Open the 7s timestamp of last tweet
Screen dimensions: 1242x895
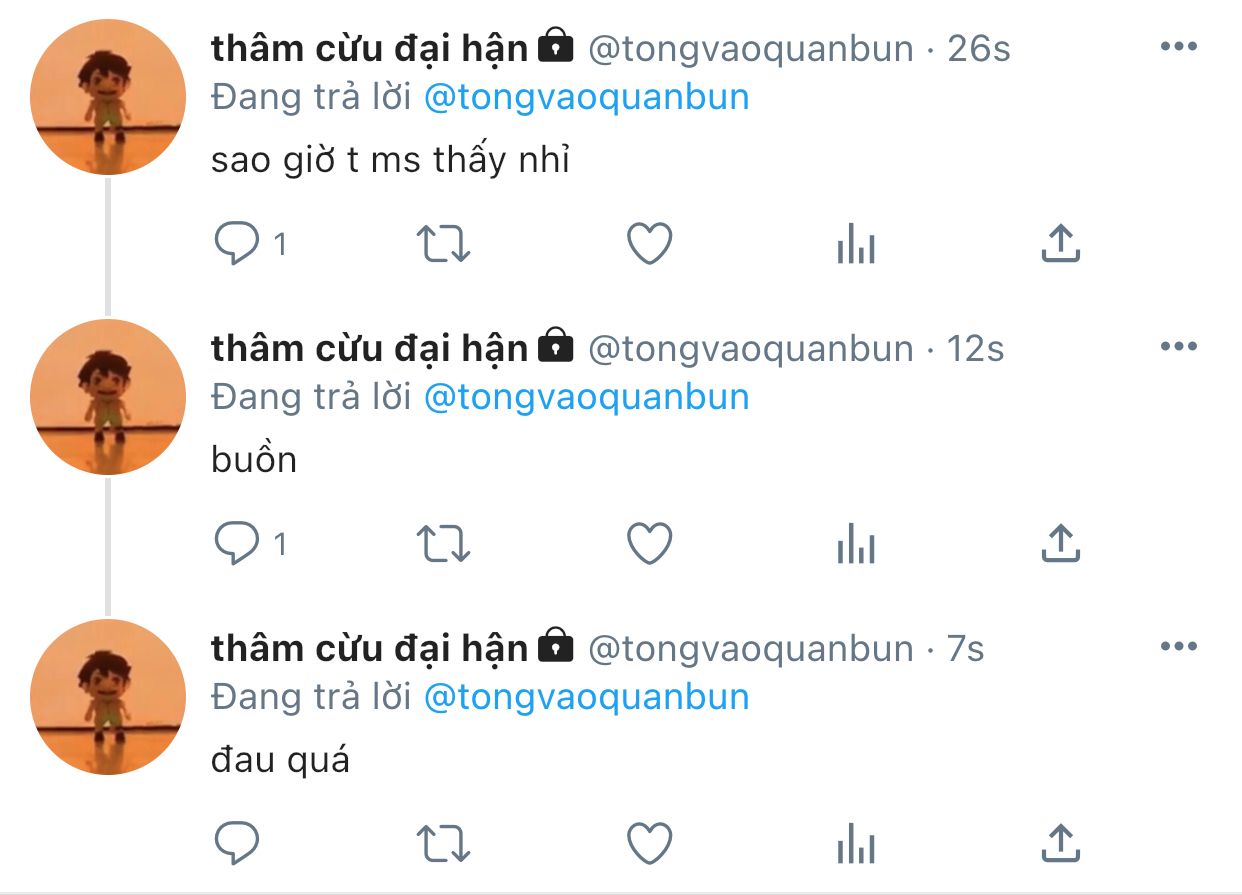[966, 648]
